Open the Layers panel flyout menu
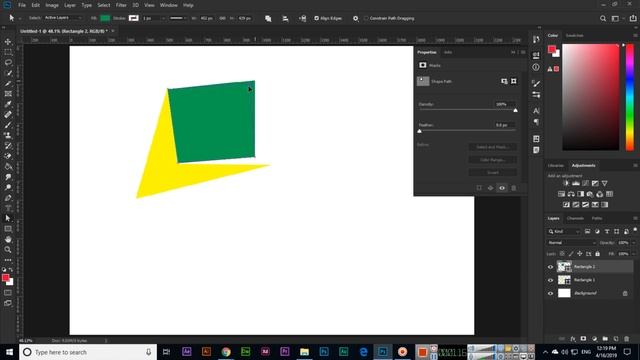640x360 pixels. point(636,218)
